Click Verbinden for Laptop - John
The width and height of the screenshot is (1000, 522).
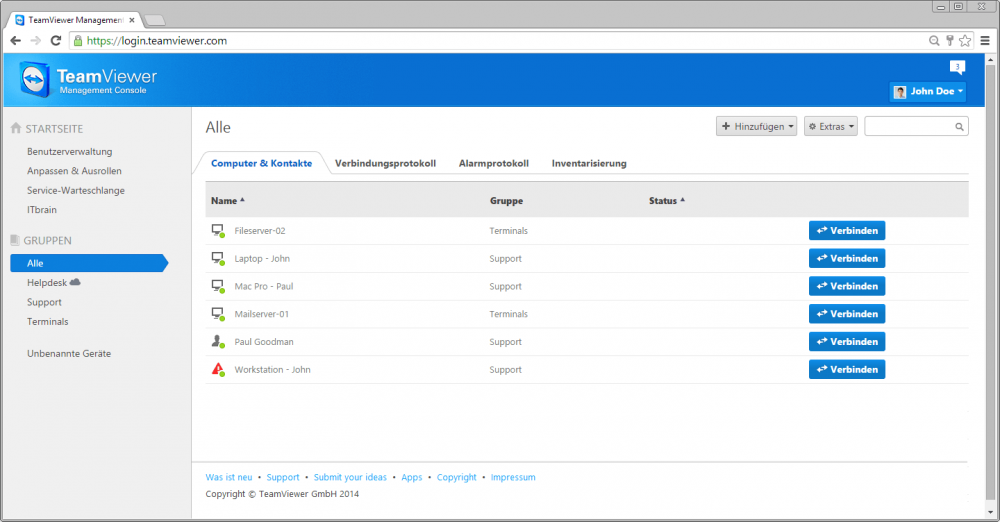point(847,258)
